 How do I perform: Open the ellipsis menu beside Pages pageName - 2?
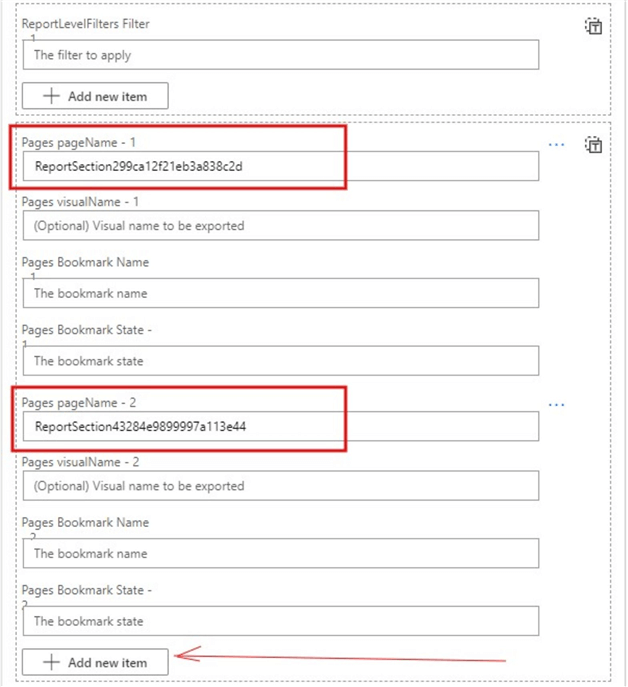tap(557, 405)
